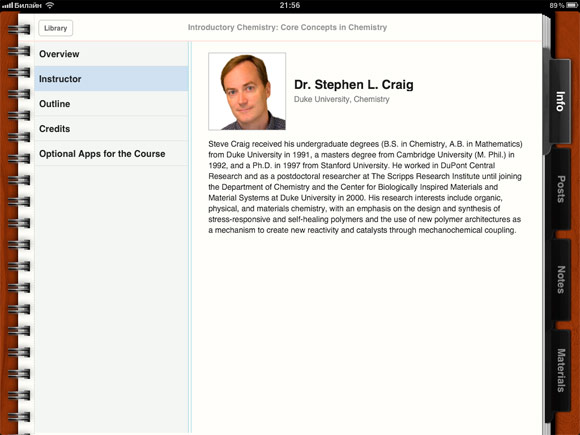The image size is (580, 435).
Task: Tap the Library button
Action: pos(55,28)
